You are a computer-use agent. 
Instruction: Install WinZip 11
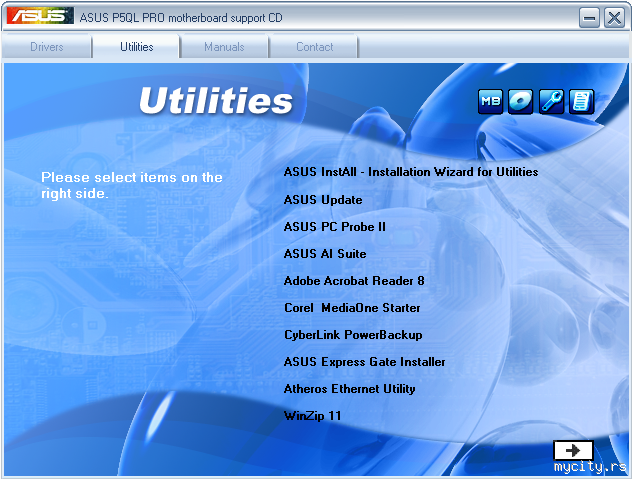coord(312,416)
